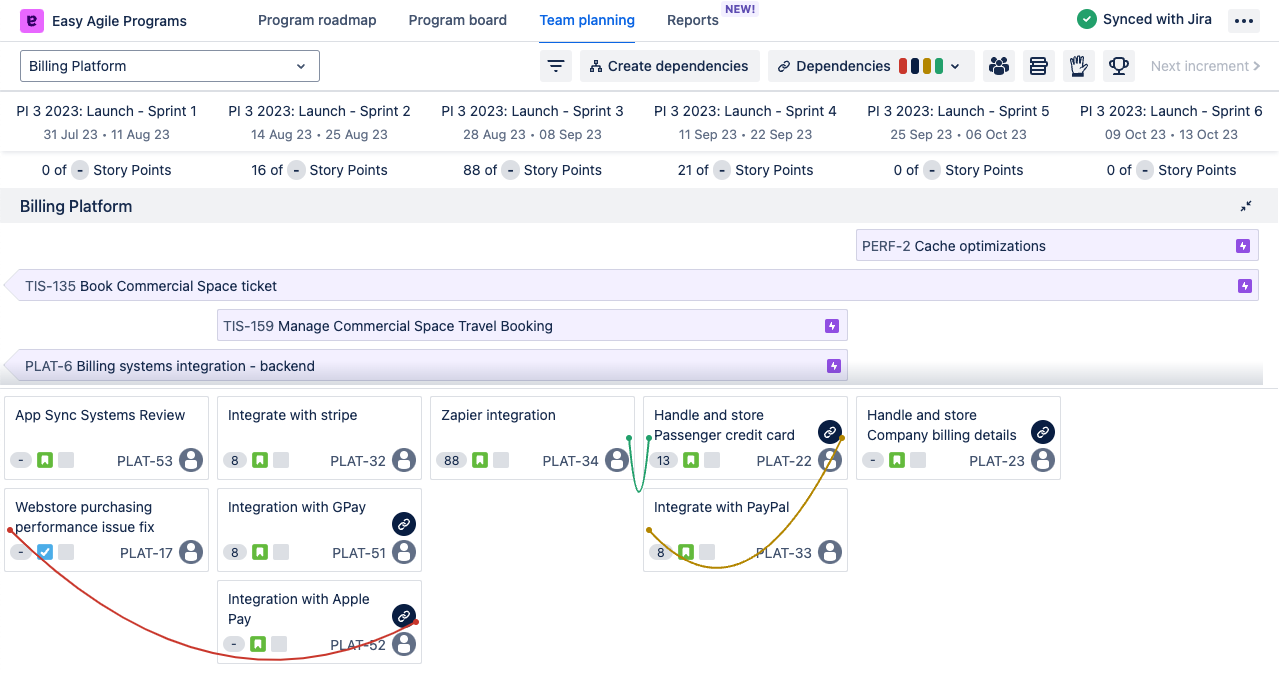
Task: Open the three-dot more options menu
Action: pyautogui.click(x=1243, y=20)
